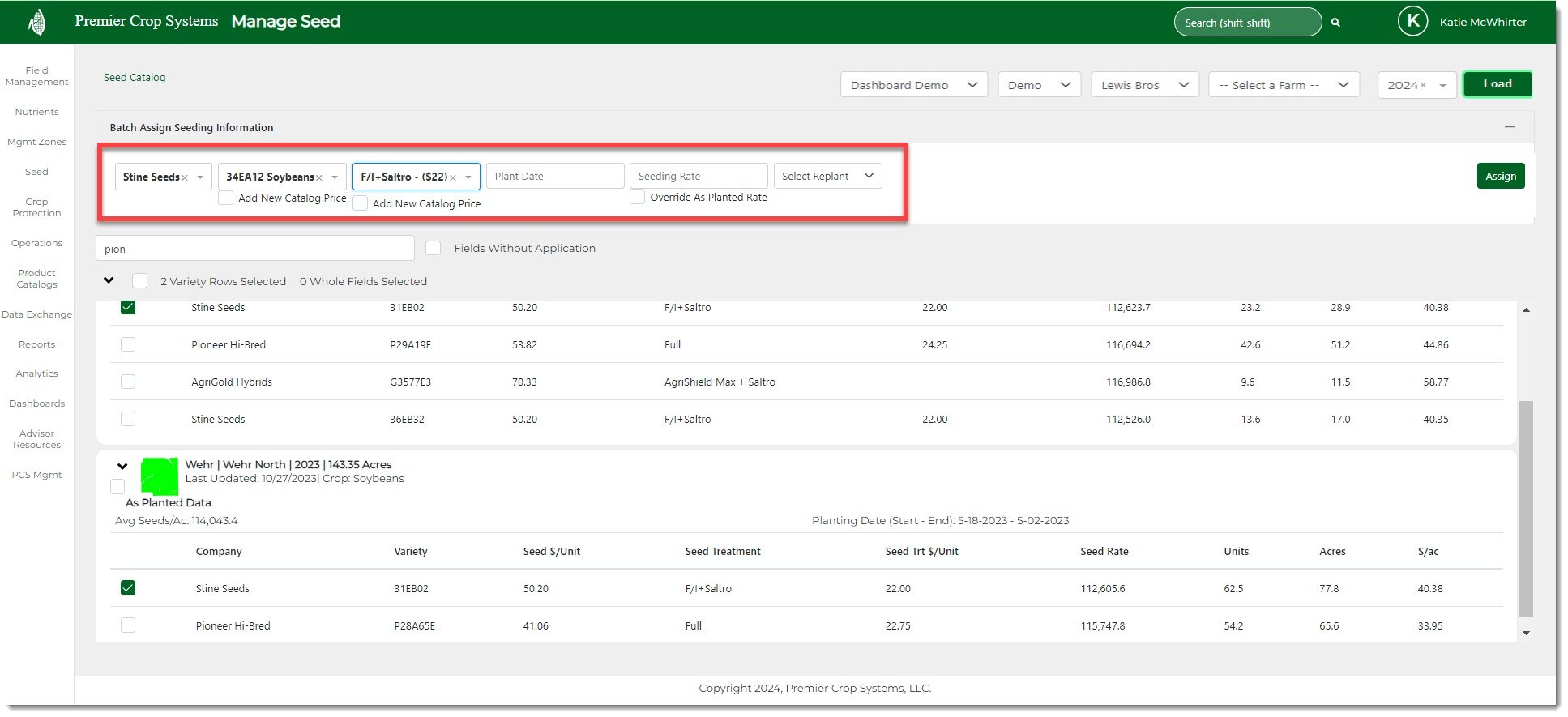The width and height of the screenshot is (1568, 717).
Task: Collapse the Batch Assign Seeding Information panel
Action: pyautogui.click(x=1510, y=127)
